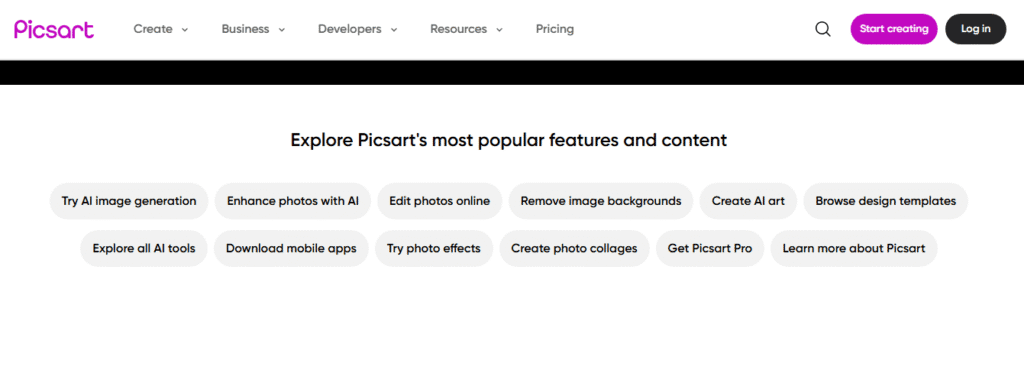Open the Create AI art link
1024x367 pixels.
click(x=748, y=201)
